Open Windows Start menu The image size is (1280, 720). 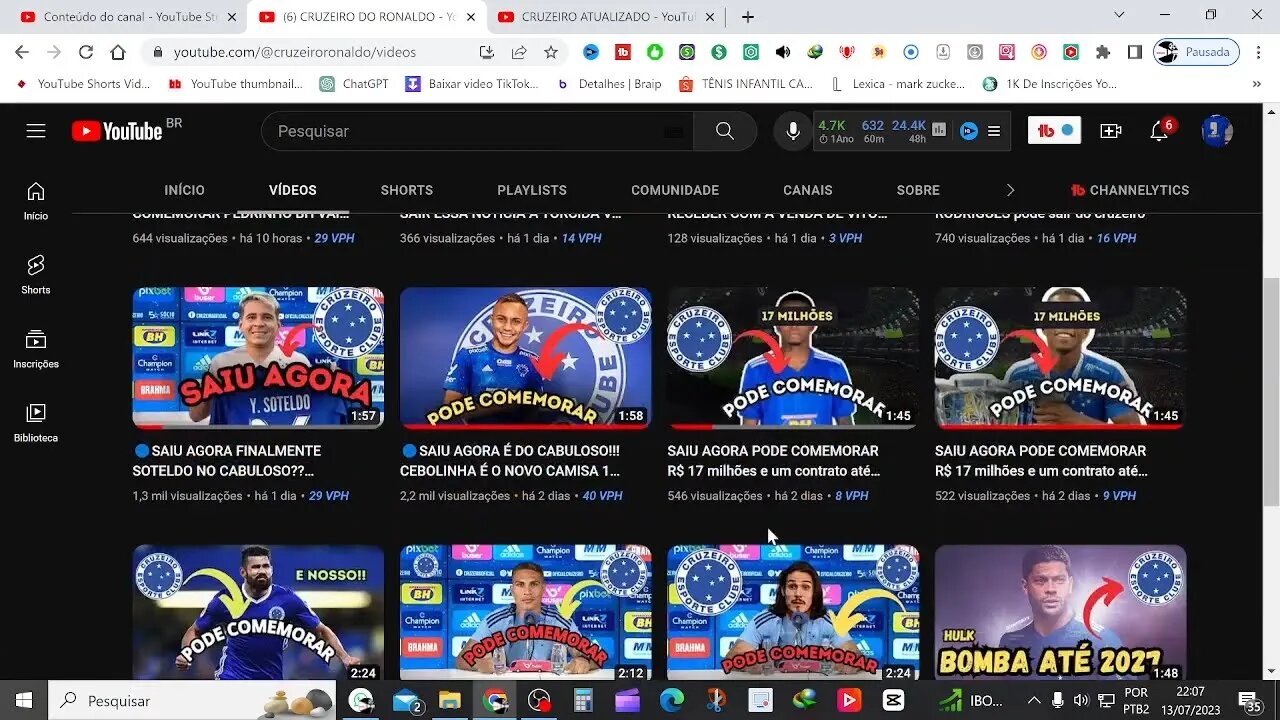[23, 700]
